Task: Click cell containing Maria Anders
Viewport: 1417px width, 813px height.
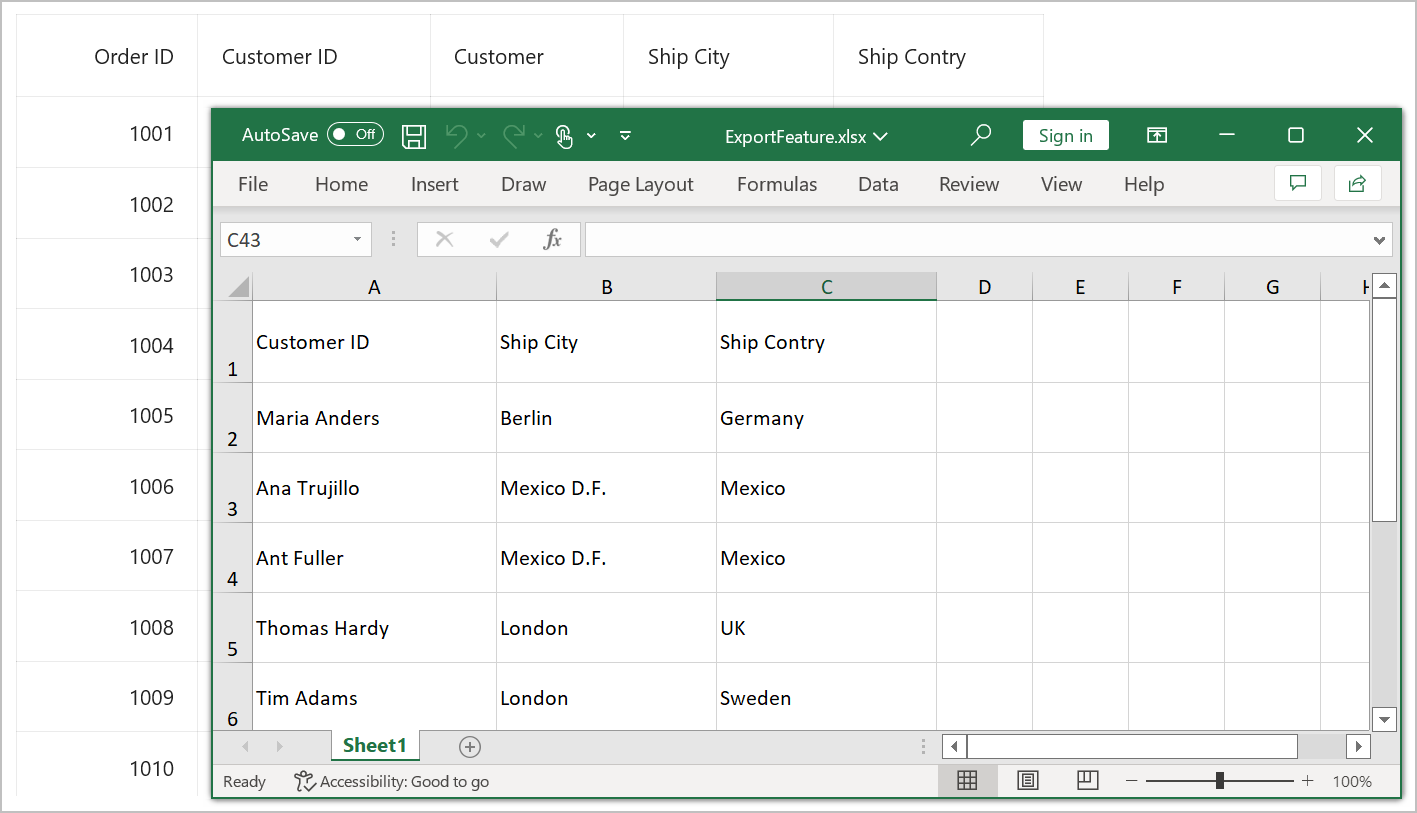Action: point(374,418)
